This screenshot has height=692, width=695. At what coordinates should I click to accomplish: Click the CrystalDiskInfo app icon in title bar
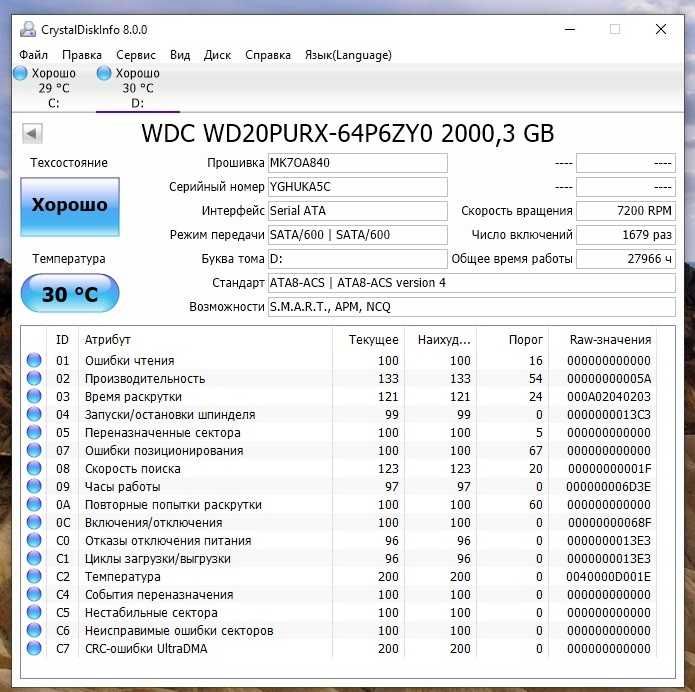point(28,30)
